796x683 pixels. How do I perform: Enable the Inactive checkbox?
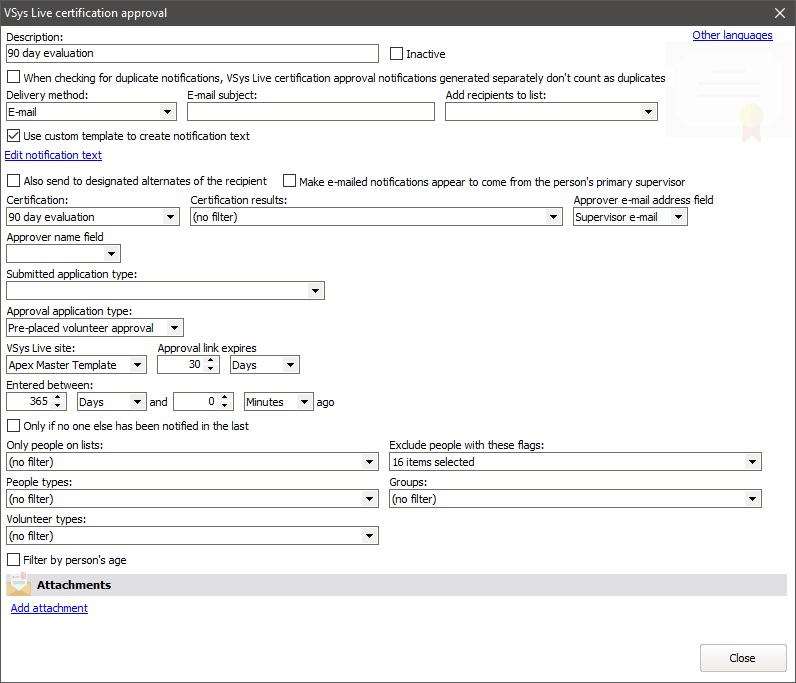397,54
